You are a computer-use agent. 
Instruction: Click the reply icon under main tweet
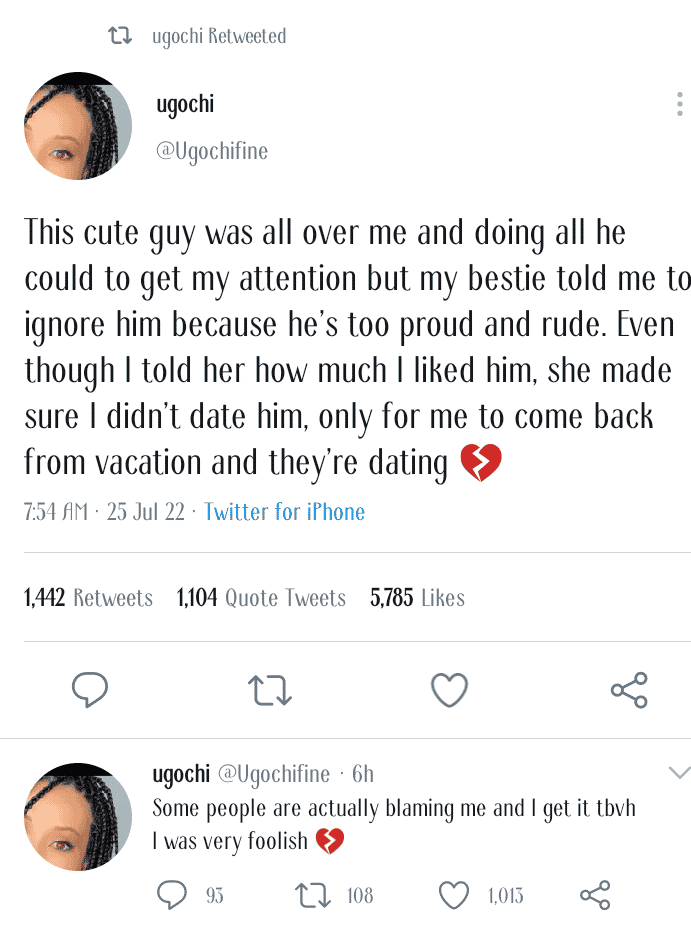click(x=90, y=689)
